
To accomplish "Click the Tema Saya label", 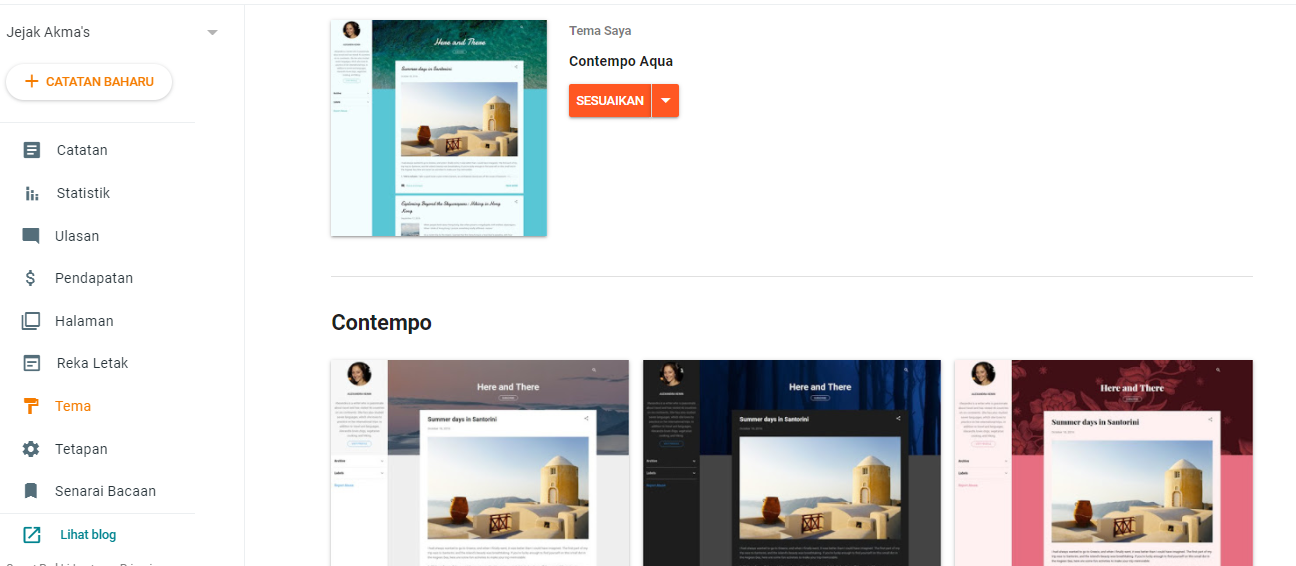I will click(600, 31).
